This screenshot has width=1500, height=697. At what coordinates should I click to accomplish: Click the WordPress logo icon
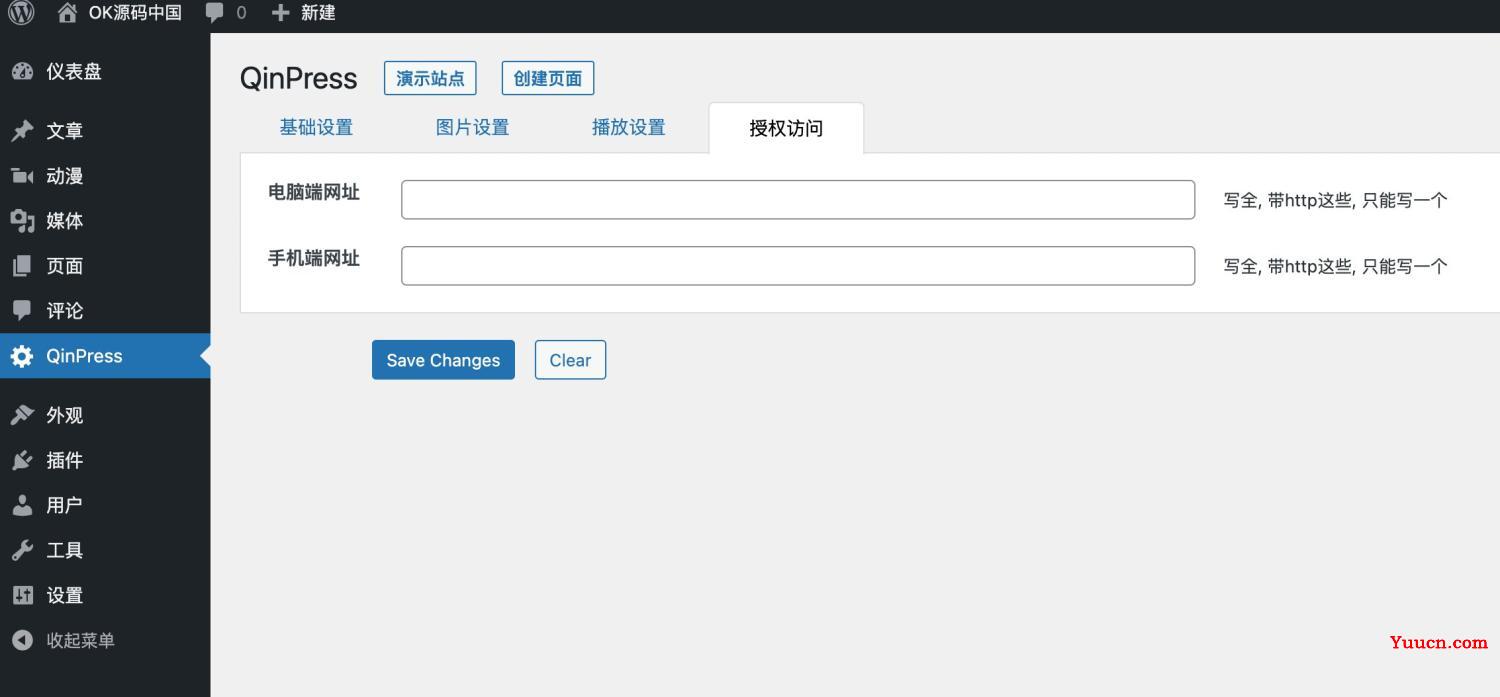pos(21,12)
